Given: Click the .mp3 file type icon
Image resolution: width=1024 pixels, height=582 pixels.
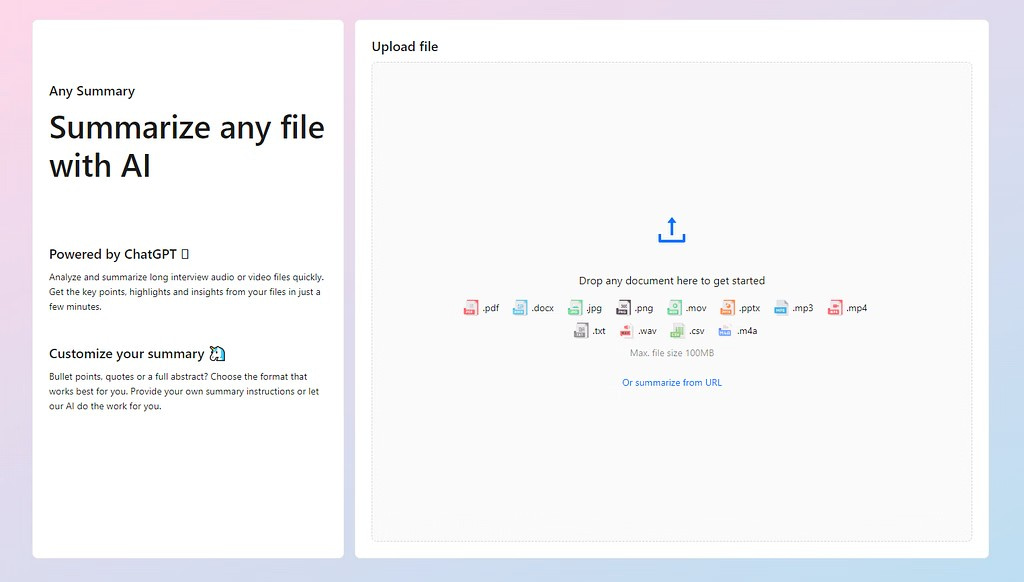Looking at the screenshot, I should pyautogui.click(x=781, y=308).
